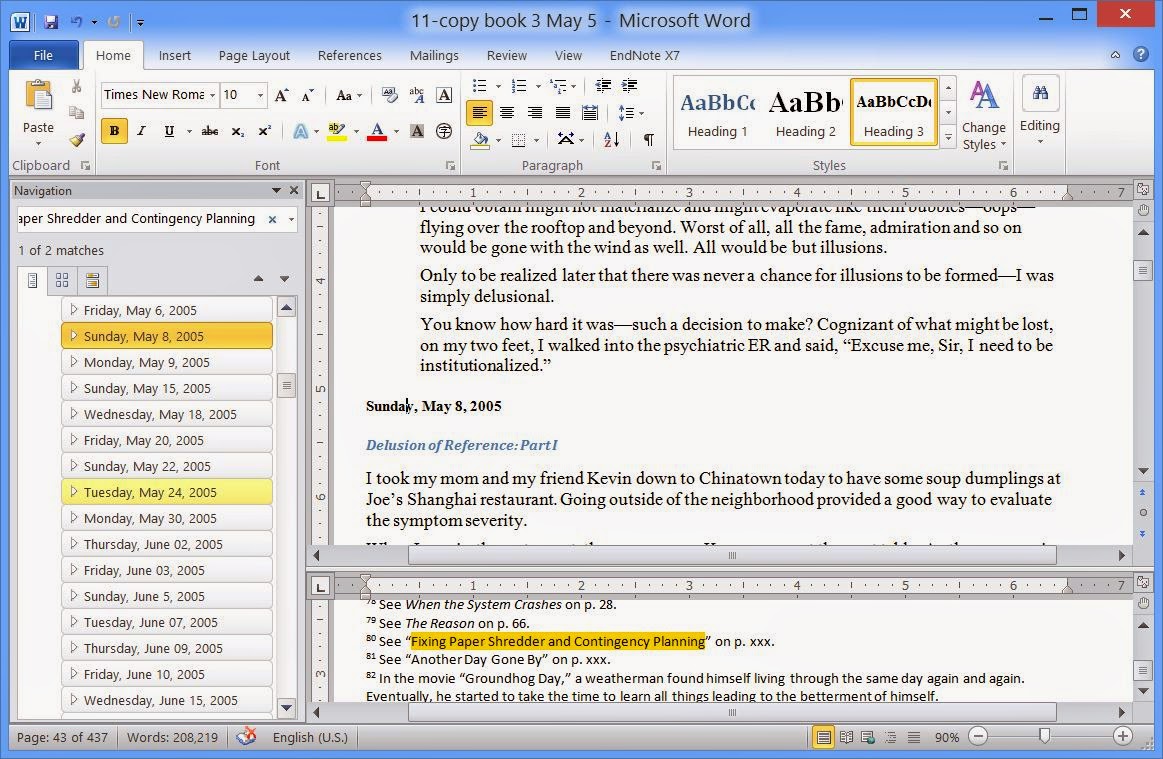The image size is (1163, 759).
Task: Toggle Bold formatting button
Action: click(x=114, y=131)
